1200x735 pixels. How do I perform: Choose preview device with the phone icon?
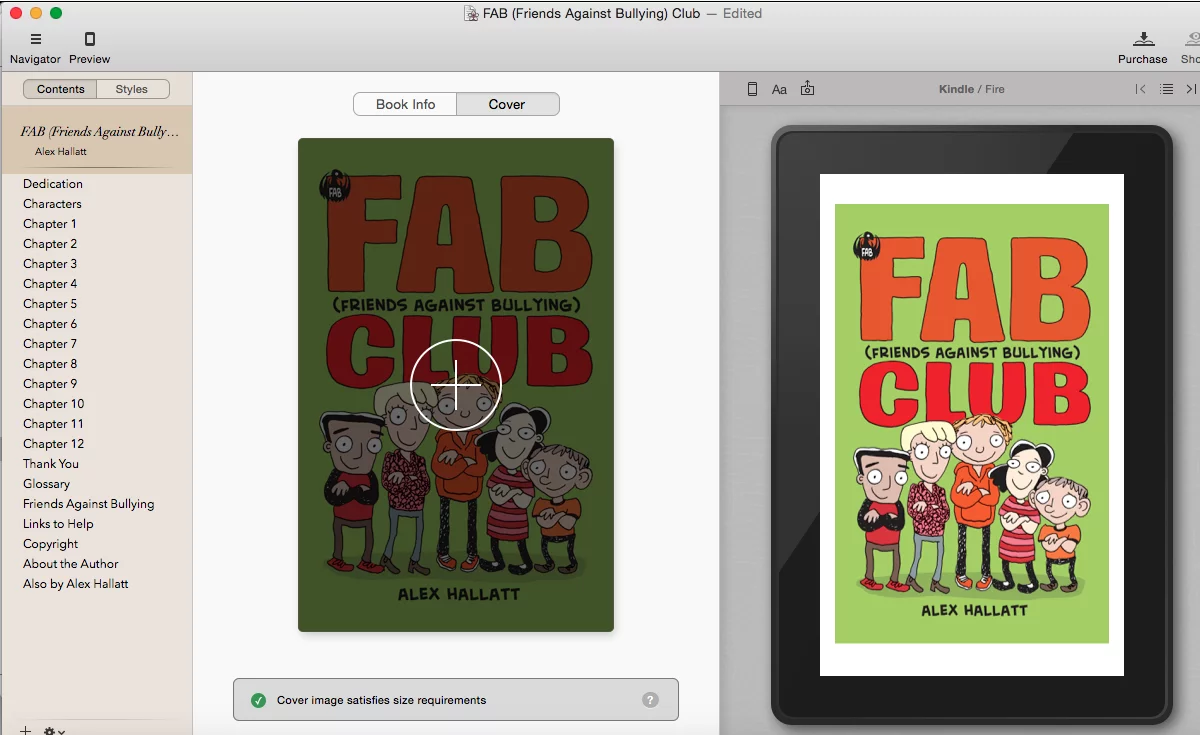[752, 89]
